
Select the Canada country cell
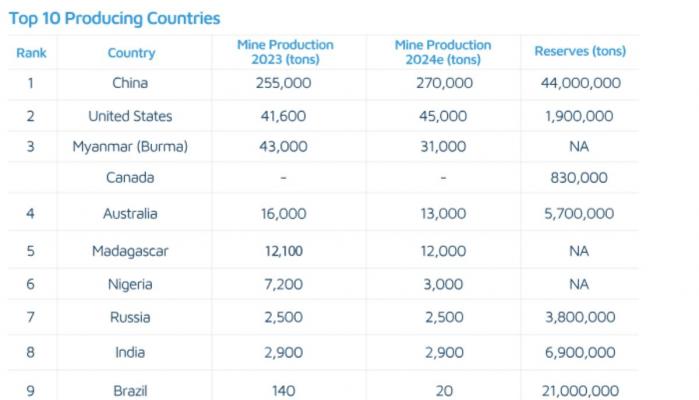point(130,178)
